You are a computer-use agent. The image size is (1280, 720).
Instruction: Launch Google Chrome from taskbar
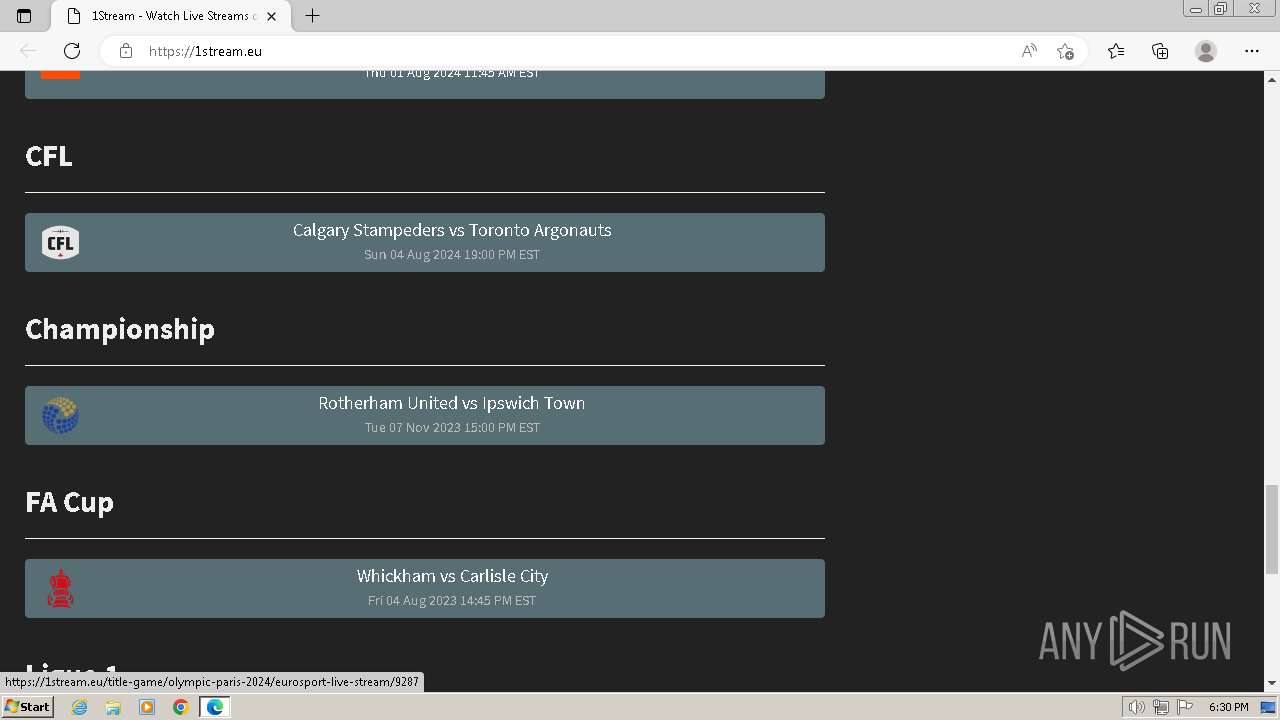coord(180,707)
